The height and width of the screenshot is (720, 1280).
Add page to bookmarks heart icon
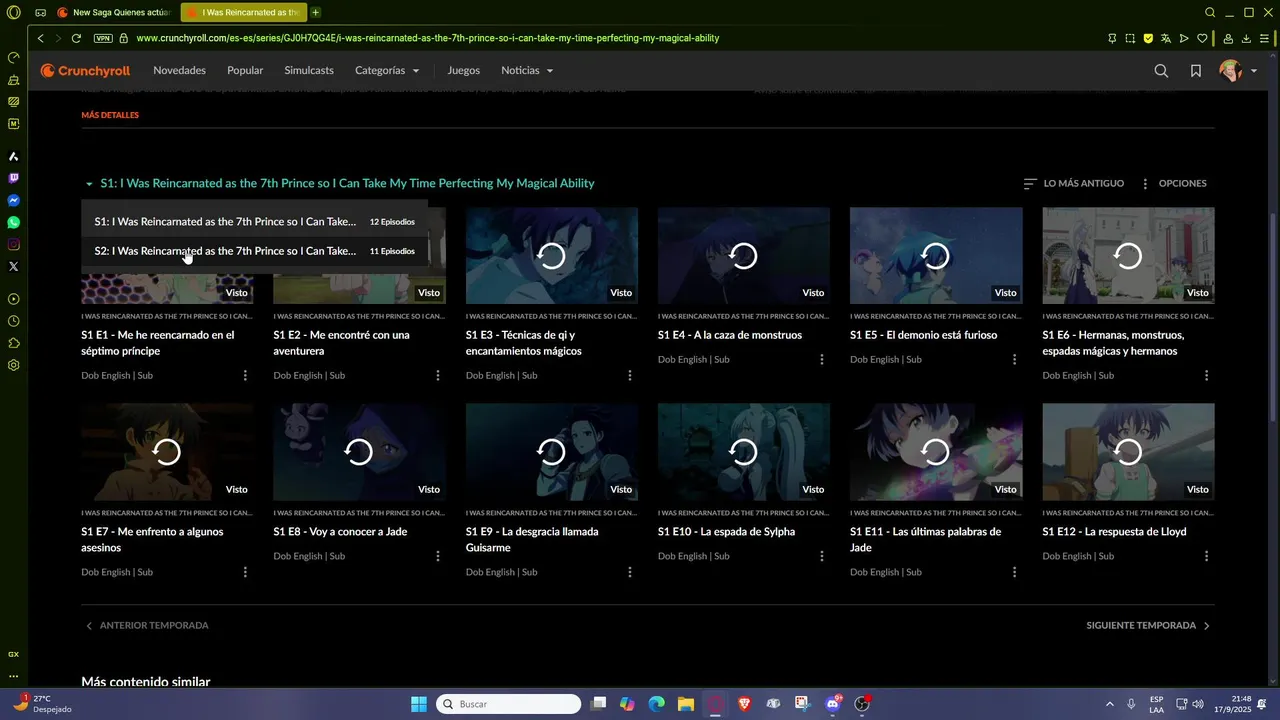tap(1202, 38)
